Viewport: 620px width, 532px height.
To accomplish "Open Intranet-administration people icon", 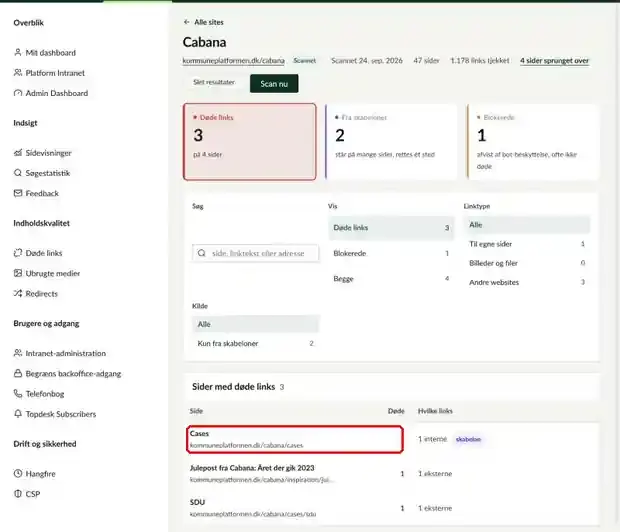I will 18,353.
